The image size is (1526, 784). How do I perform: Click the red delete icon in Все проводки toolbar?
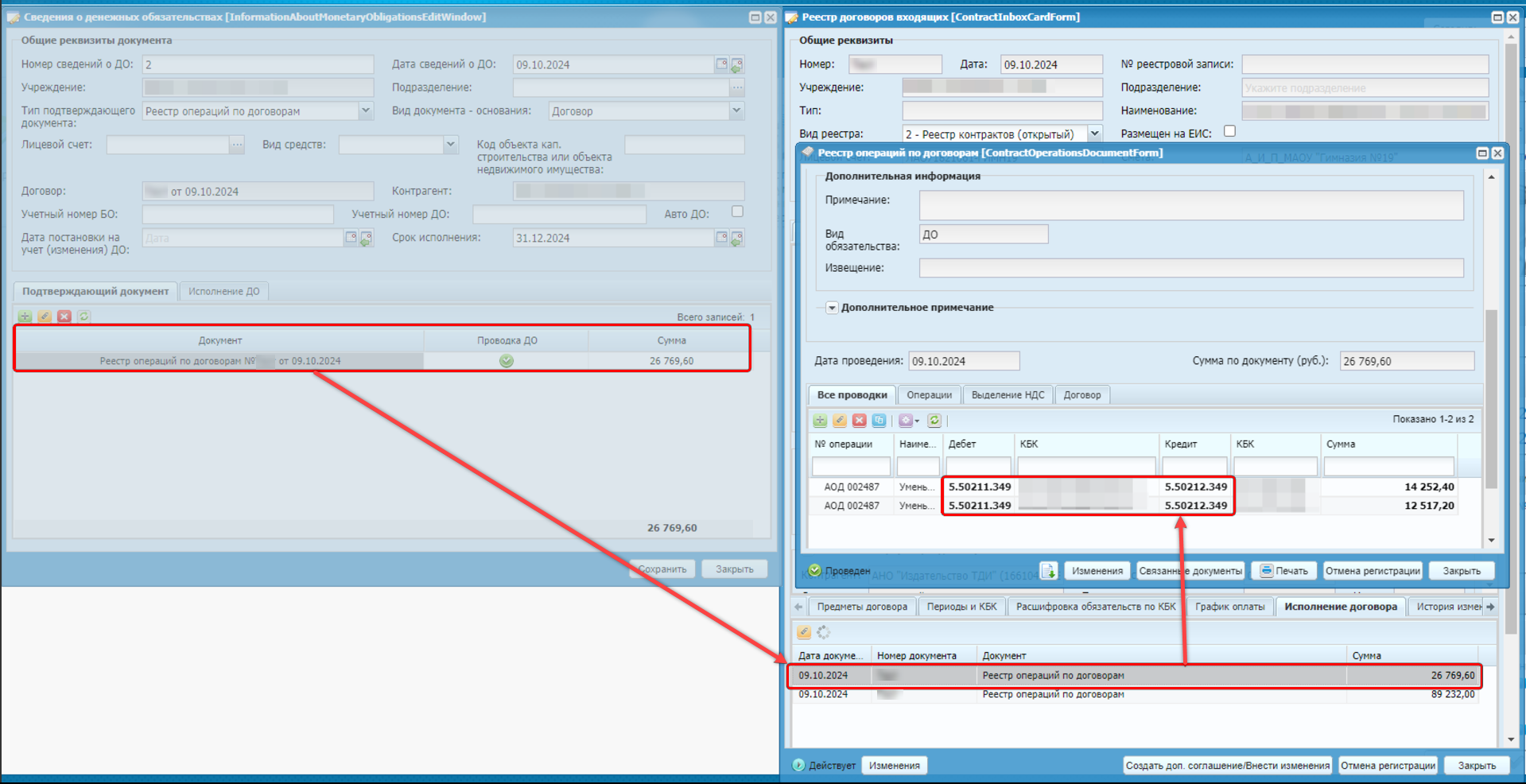point(859,421)
